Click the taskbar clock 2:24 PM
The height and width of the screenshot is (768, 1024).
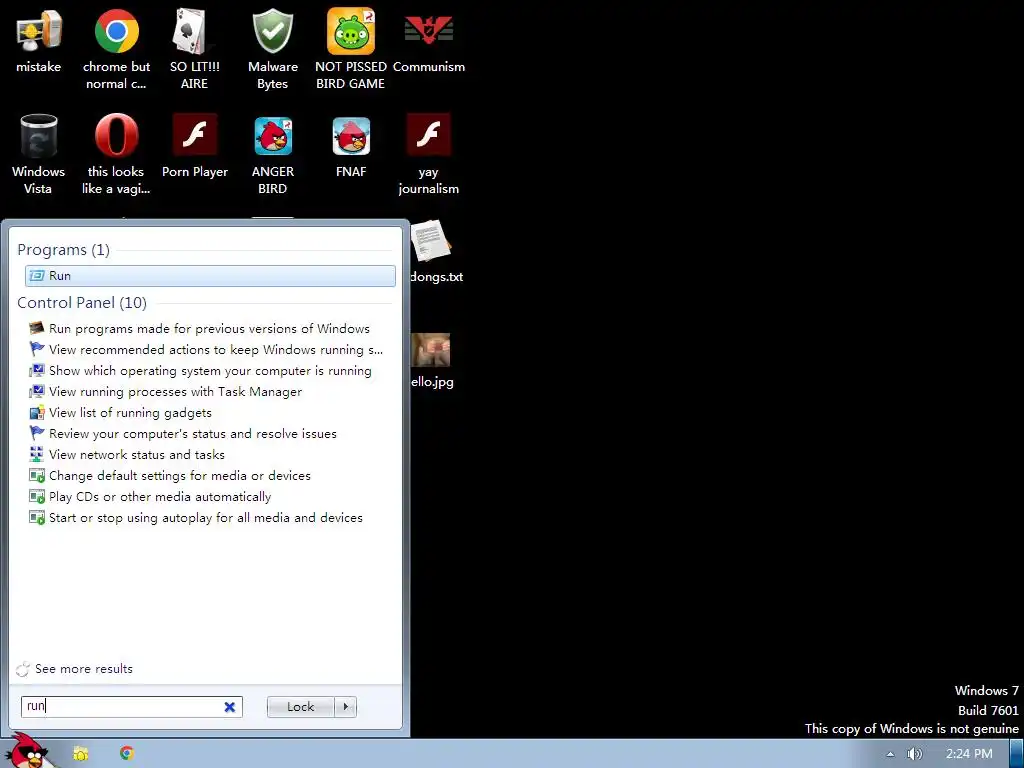coord(969,754)
